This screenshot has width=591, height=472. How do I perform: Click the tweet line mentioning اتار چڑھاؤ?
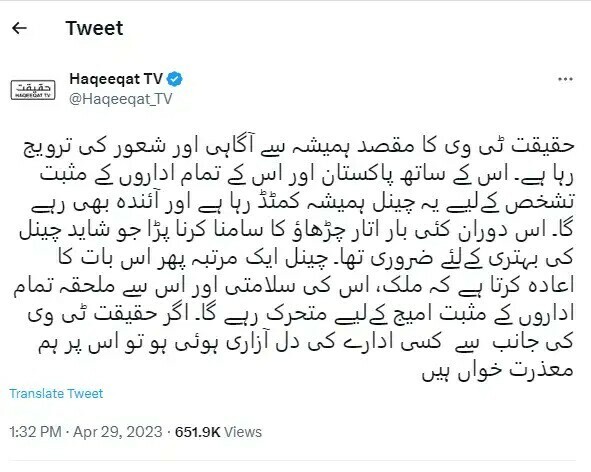pyautogui.click(x=297, y=230)
